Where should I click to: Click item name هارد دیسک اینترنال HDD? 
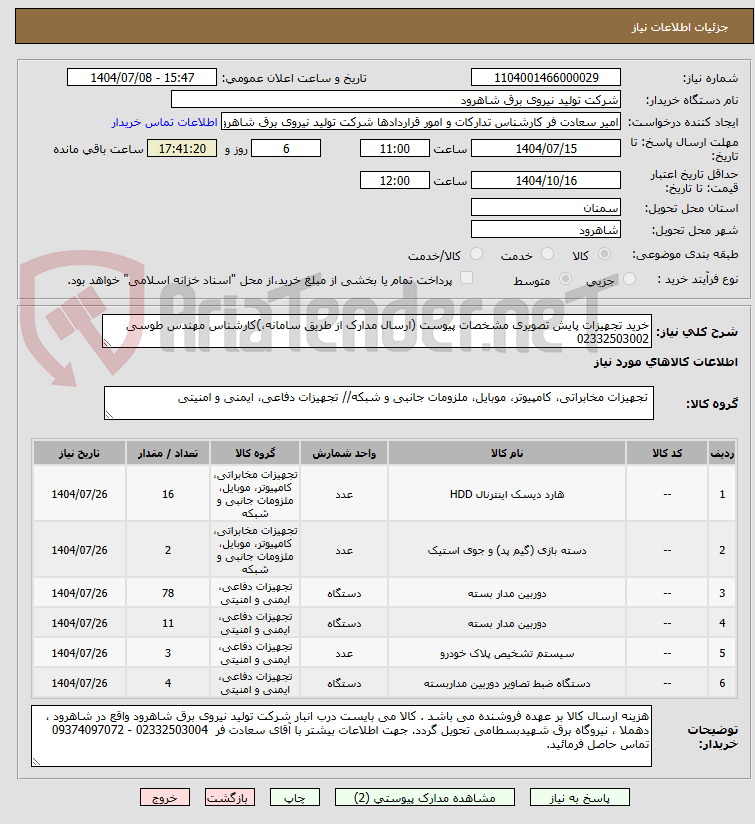tap(507, 494)
